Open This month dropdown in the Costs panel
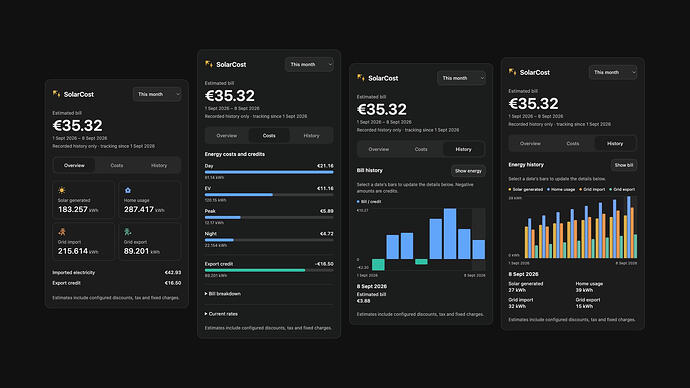The height and width of the screenshot is (388, 690). [x=309, y=64]
